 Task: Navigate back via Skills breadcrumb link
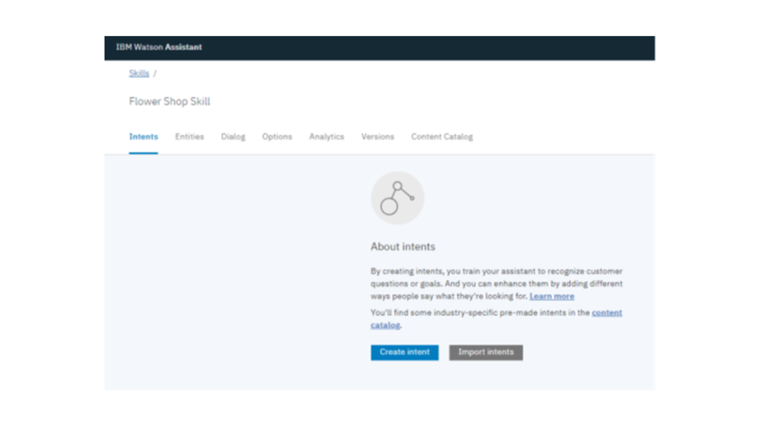(x=139, y=73)
